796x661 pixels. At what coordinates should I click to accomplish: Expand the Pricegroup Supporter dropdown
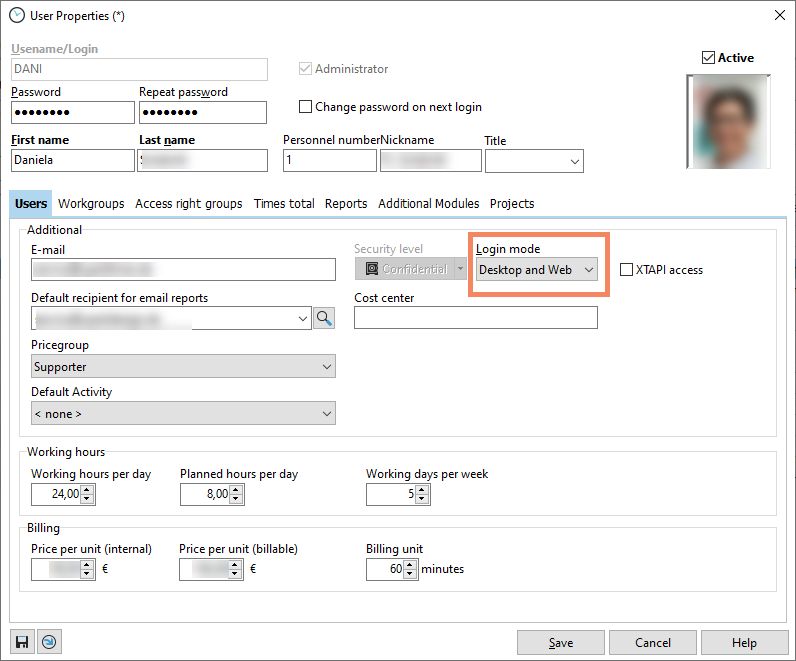pyautogui.click(x=183, y=367)
